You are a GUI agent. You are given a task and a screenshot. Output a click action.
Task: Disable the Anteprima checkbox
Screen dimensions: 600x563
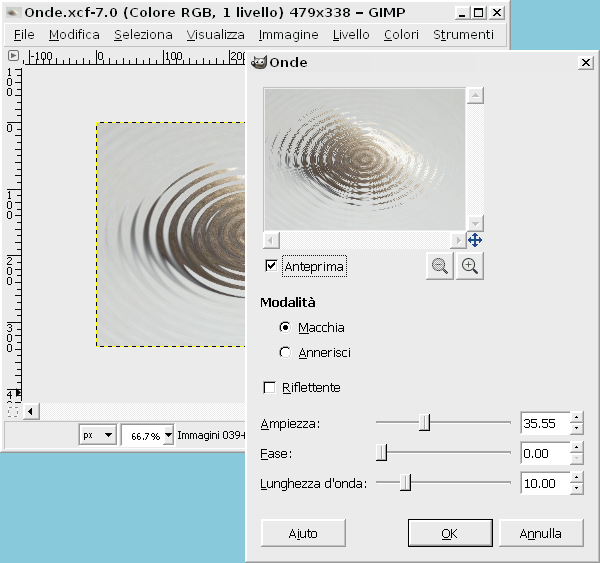pyautogui.click(x=271, y=266)
